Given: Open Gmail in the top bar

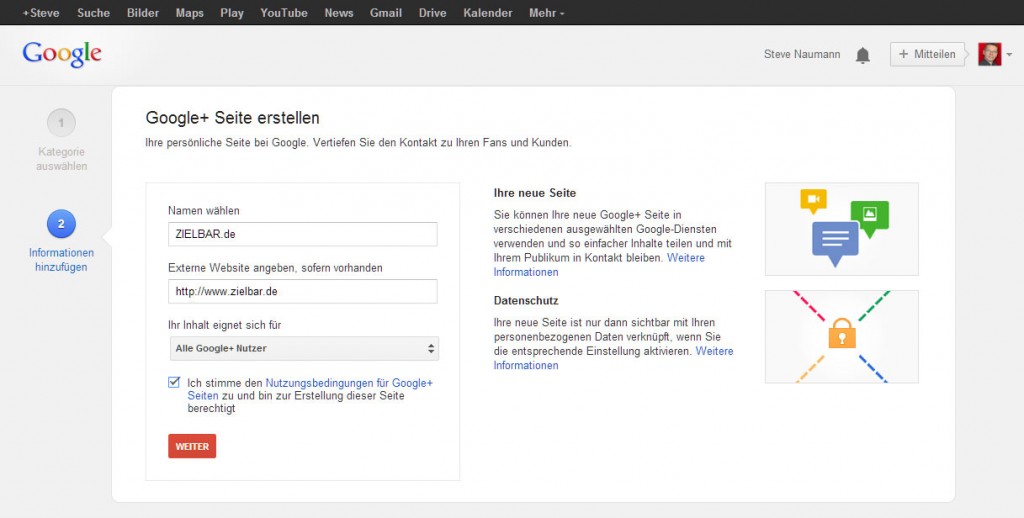Looking at the screenshot, I should coord(386,13).
